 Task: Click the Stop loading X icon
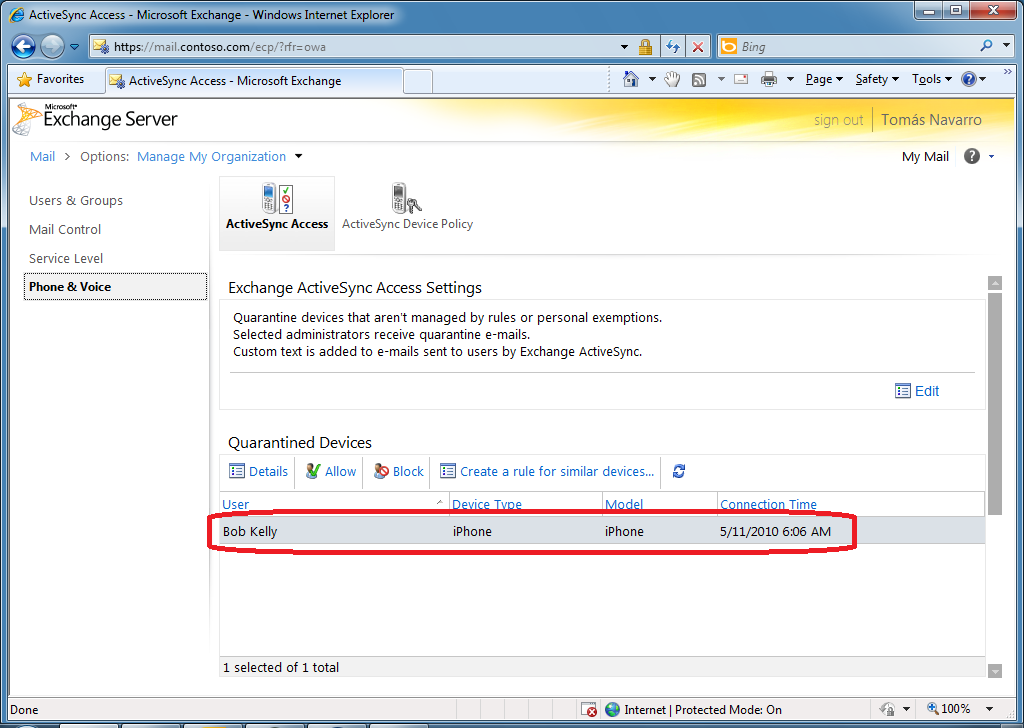[698, 46]
